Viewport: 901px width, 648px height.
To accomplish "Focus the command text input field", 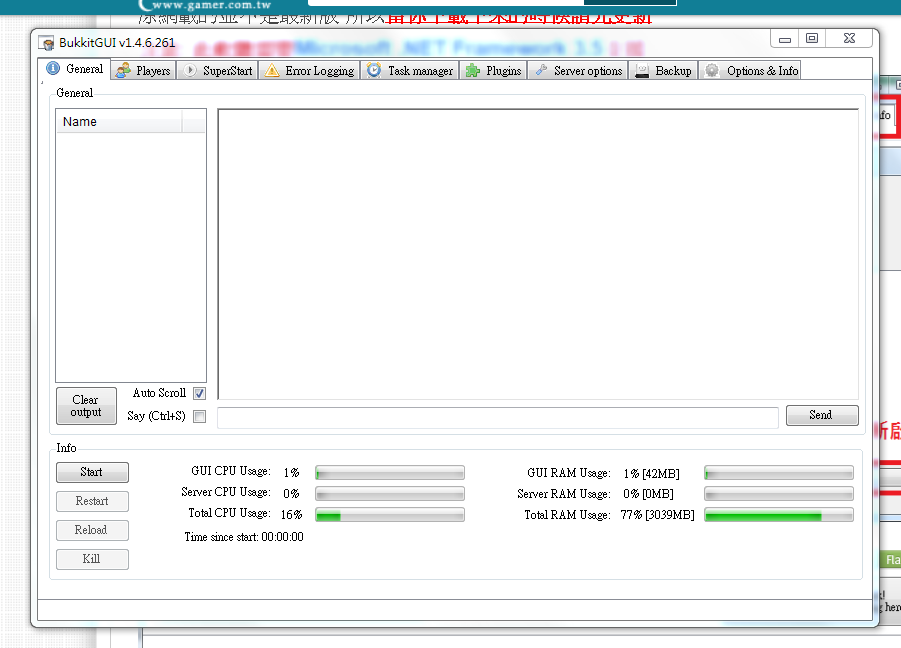I will click(497, 417).
